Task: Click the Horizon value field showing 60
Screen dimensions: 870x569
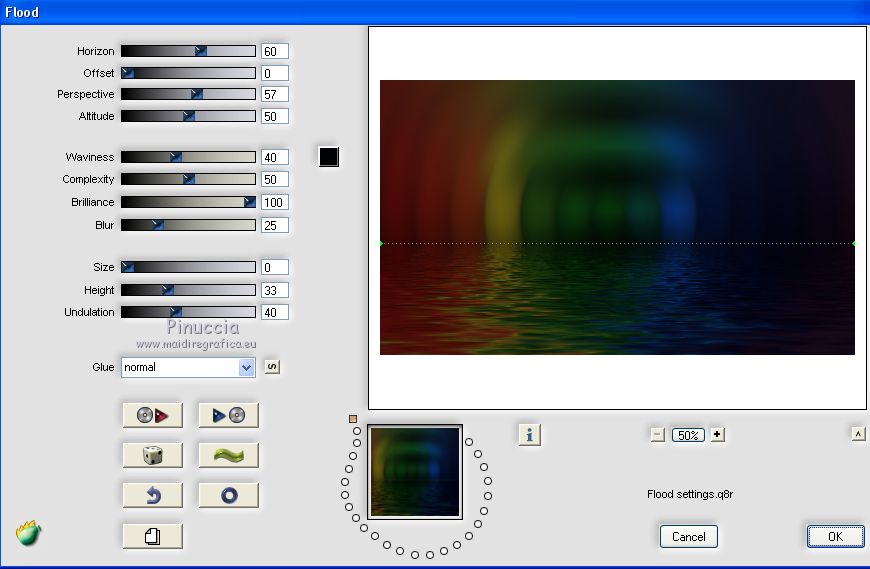Action: tap(275, 51)
